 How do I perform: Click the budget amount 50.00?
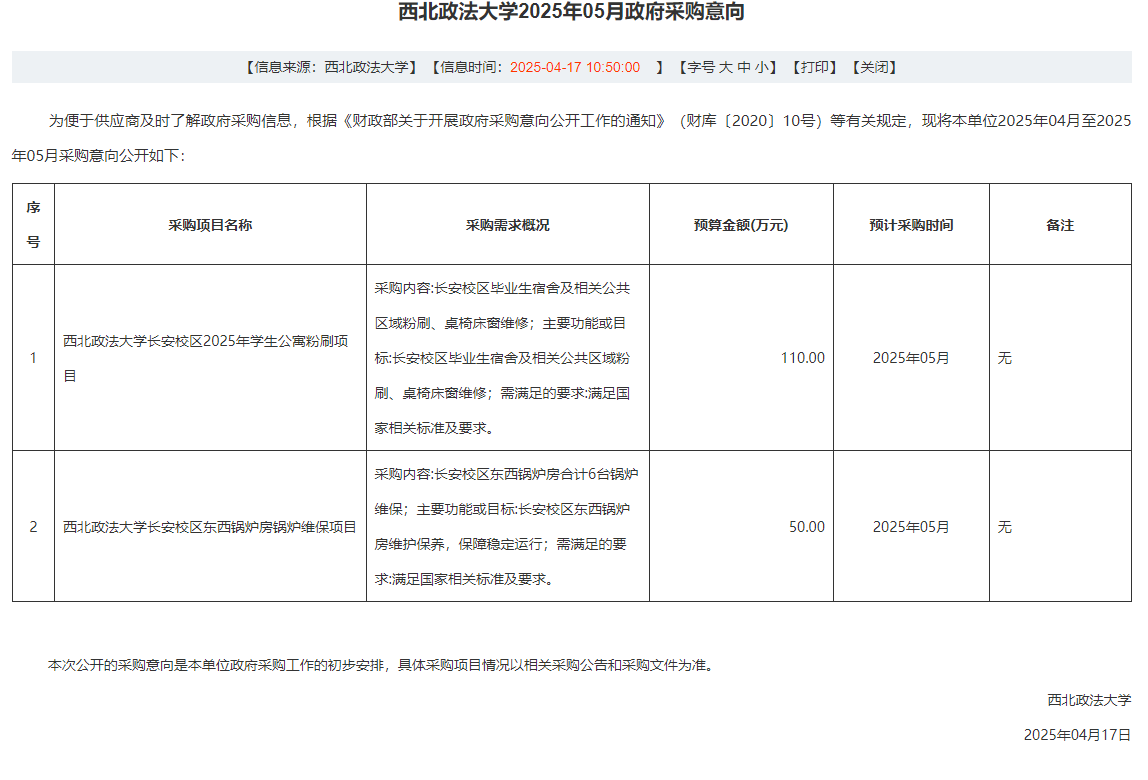[x=807, y=527]
